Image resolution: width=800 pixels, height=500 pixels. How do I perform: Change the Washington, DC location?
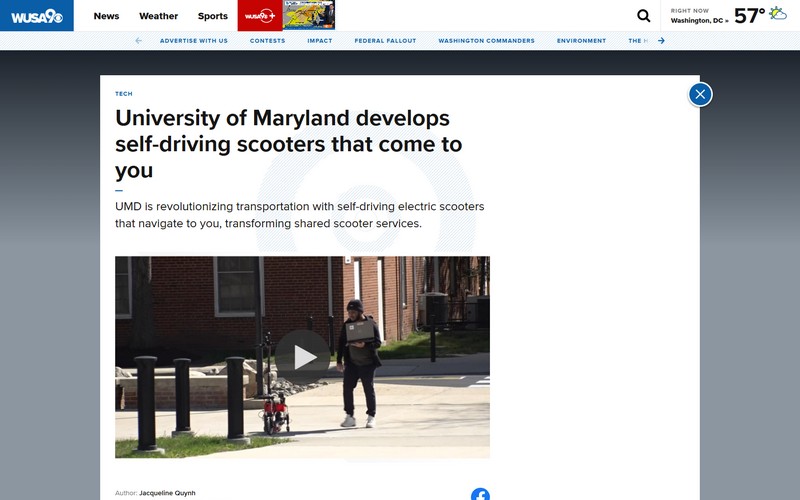699,21
